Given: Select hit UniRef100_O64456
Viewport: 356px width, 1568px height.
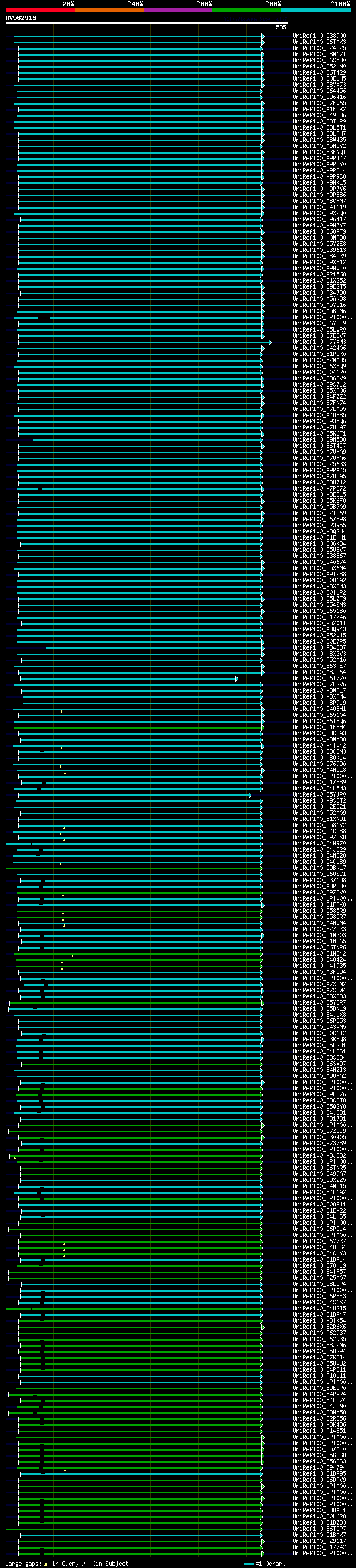Looking at the screenshot, I should tap(319, 91).
